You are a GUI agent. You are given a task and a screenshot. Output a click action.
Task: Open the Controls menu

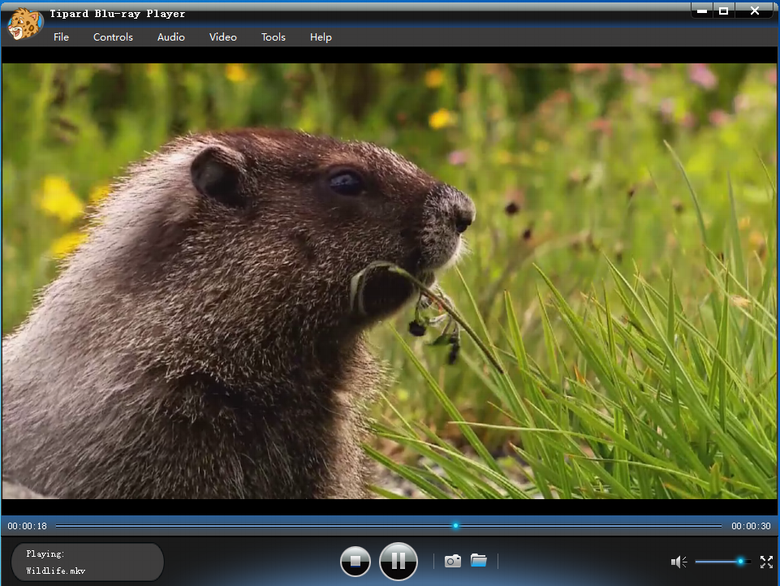pyautogui.click(x=113, y=37)
